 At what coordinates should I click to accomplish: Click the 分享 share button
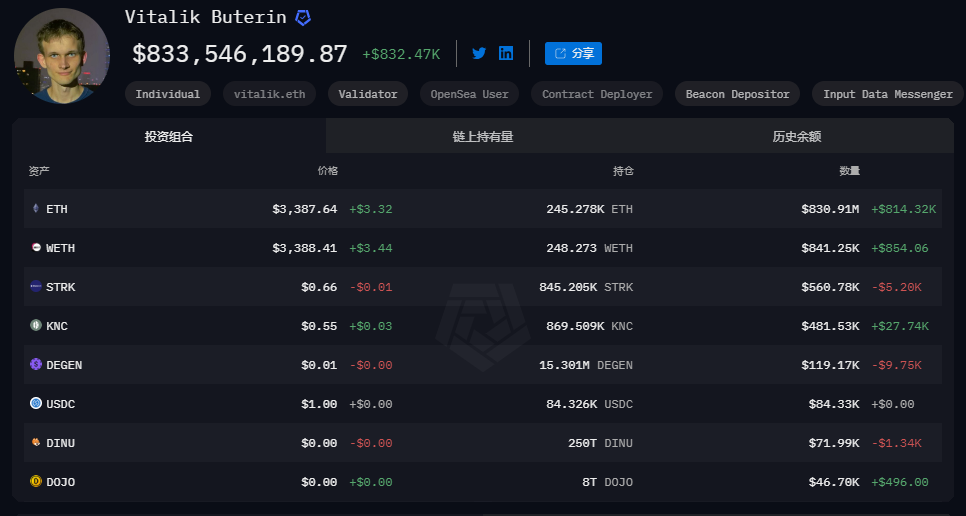coord(573,54)
